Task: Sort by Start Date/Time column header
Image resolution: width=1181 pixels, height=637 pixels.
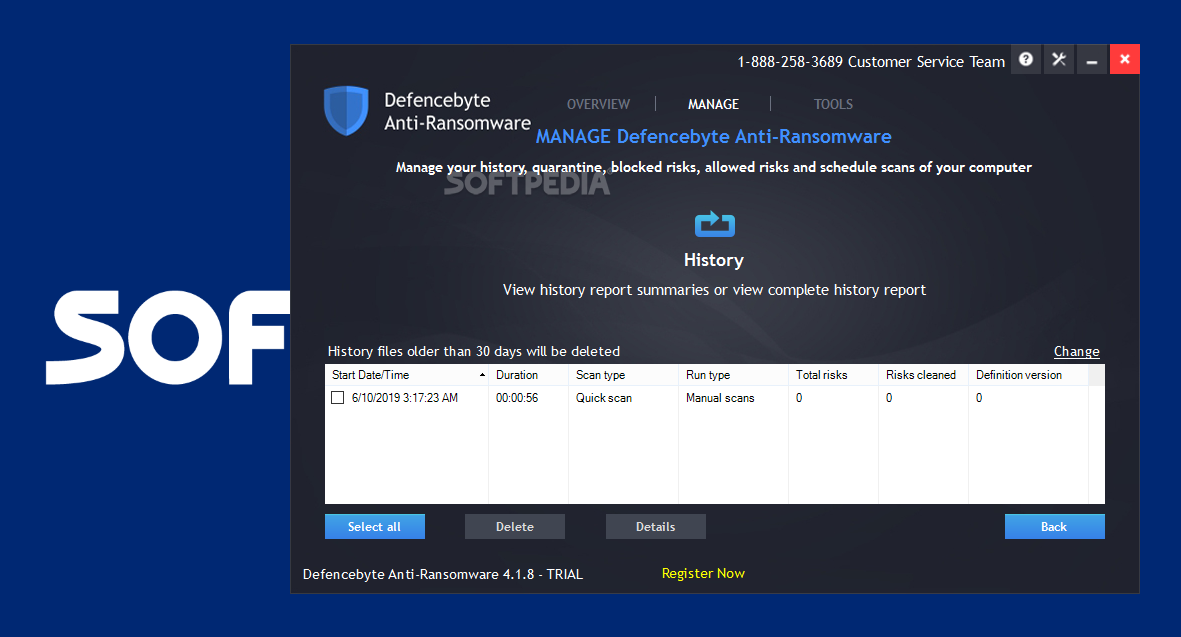Action: [x=407, y=375]
